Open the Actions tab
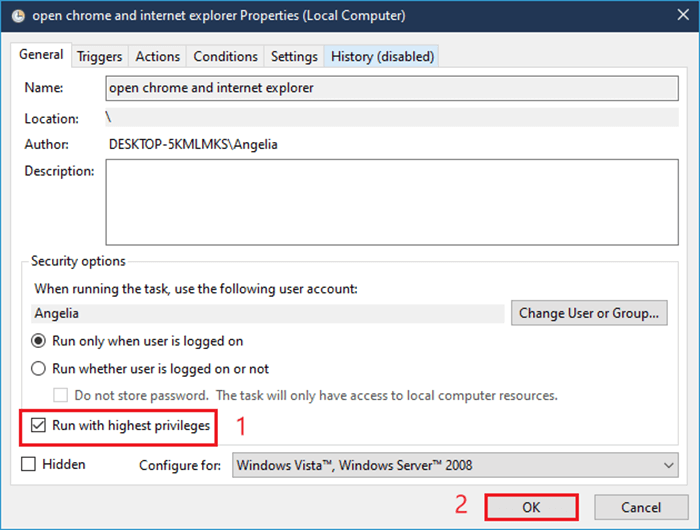 [x=158, y=57]
